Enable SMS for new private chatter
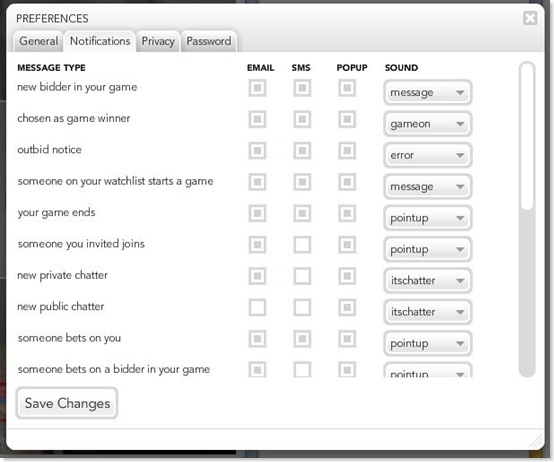The width and height of the screenshot is (554, 462). pos(302,276)
